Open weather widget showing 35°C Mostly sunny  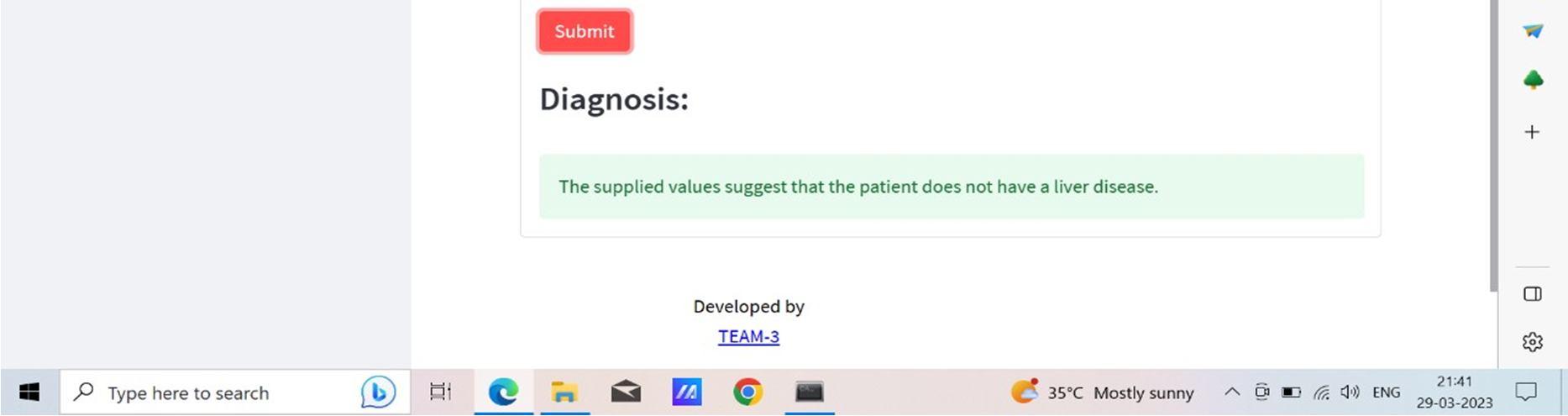1102,392
